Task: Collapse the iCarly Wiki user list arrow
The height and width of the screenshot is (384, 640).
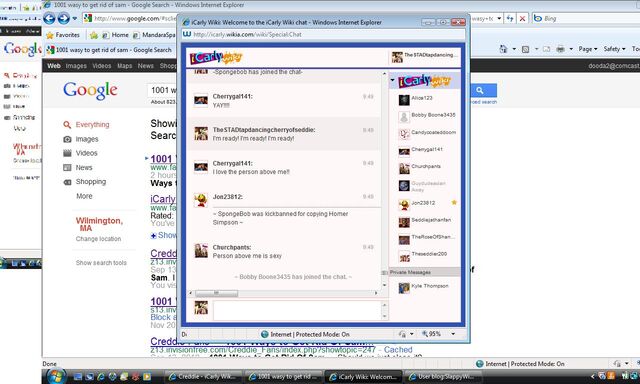Action: tap(393, 80)
